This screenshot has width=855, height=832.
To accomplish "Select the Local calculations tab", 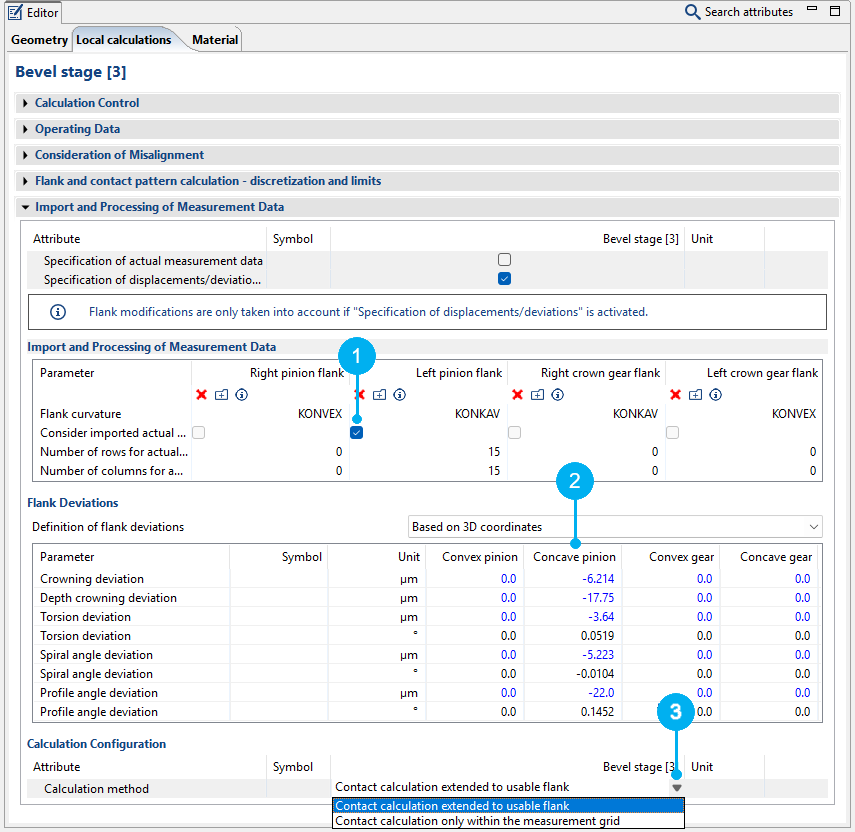I will tap(124, 40).
